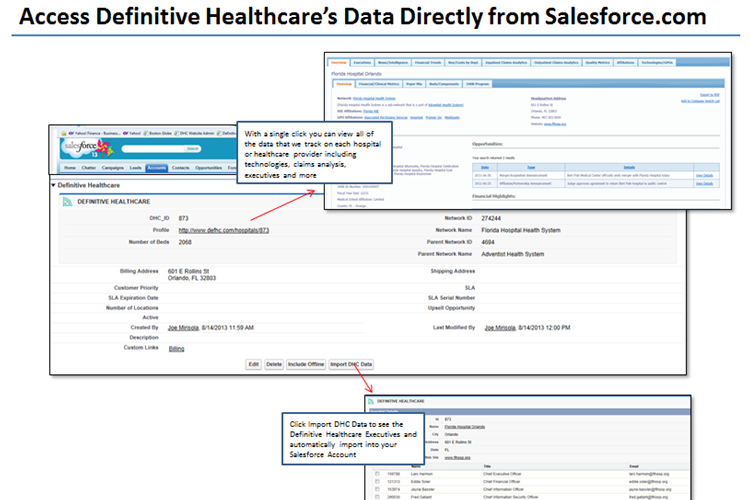Image resolution: width=750 pixels, height=500 pixels.
Task: Click Chief Executive Officer title cell
Action: (x=502, y=474)
